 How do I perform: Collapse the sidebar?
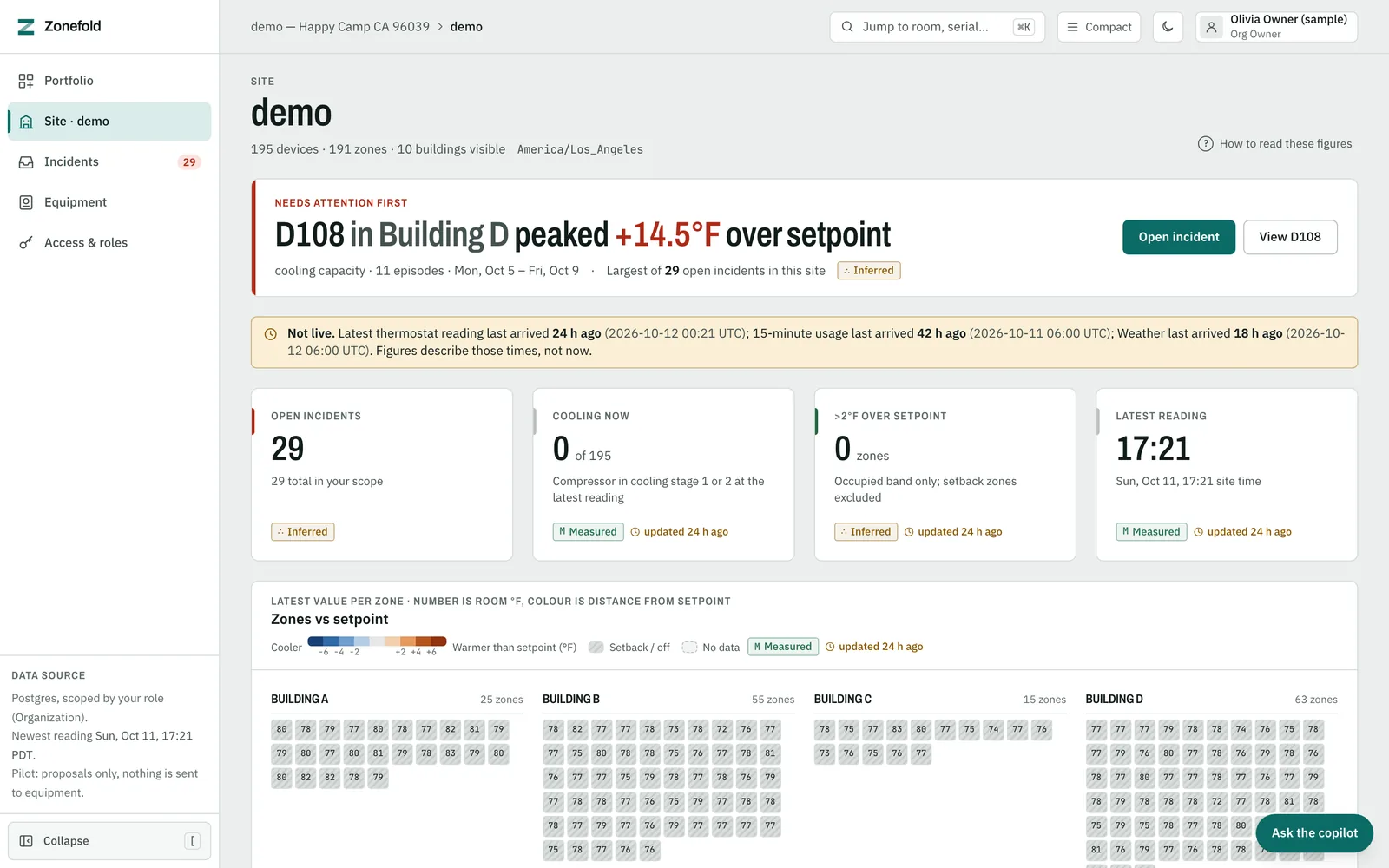coord(109,841)
